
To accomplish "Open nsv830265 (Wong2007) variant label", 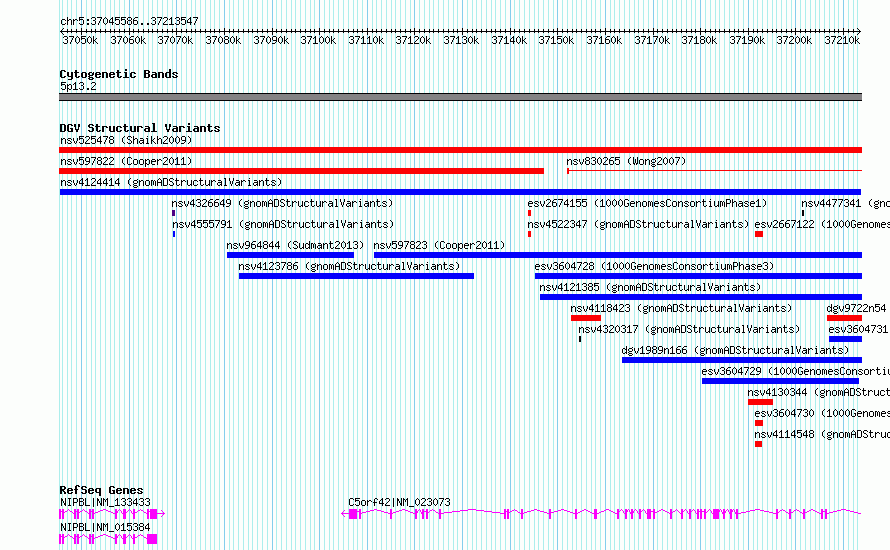I will (626, 161).
